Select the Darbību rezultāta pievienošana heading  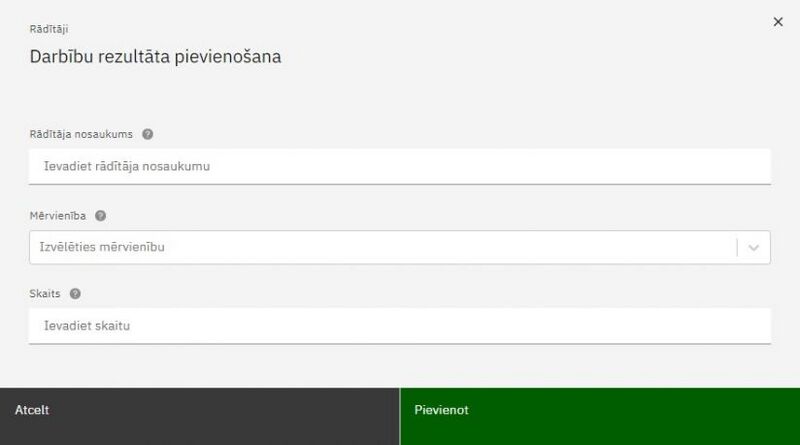[x=156, y=57]
